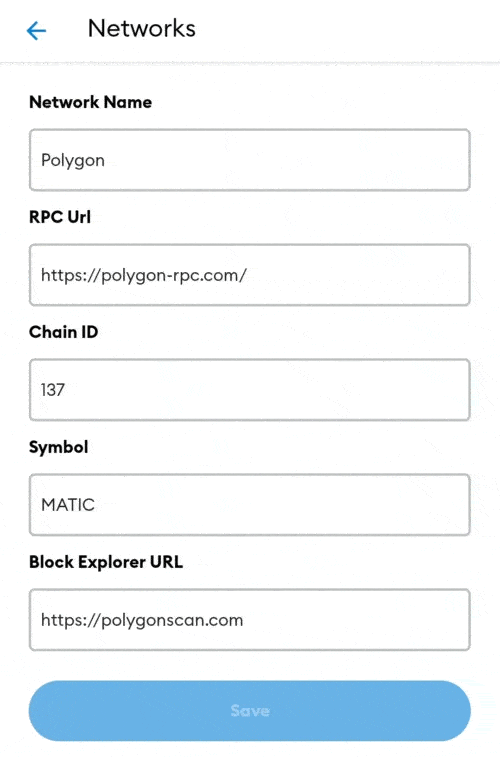Screen dimensions: 500x757
Task: Select the RPC Url input field
Action: click(250, 275)
